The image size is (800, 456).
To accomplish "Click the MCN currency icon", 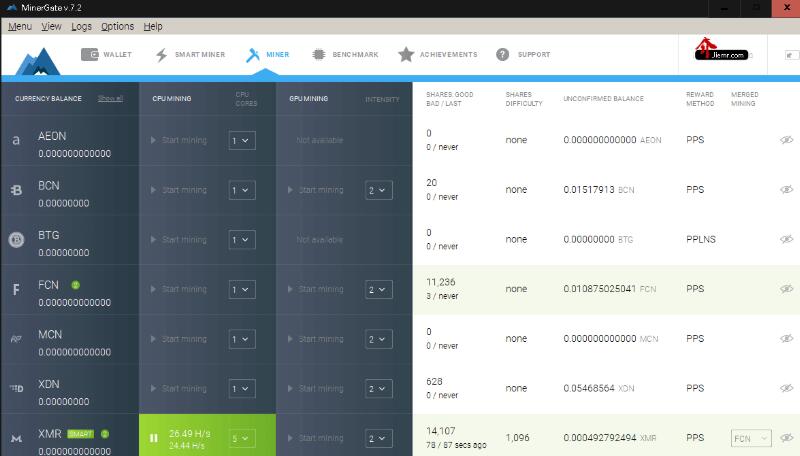I will point(16,339).
